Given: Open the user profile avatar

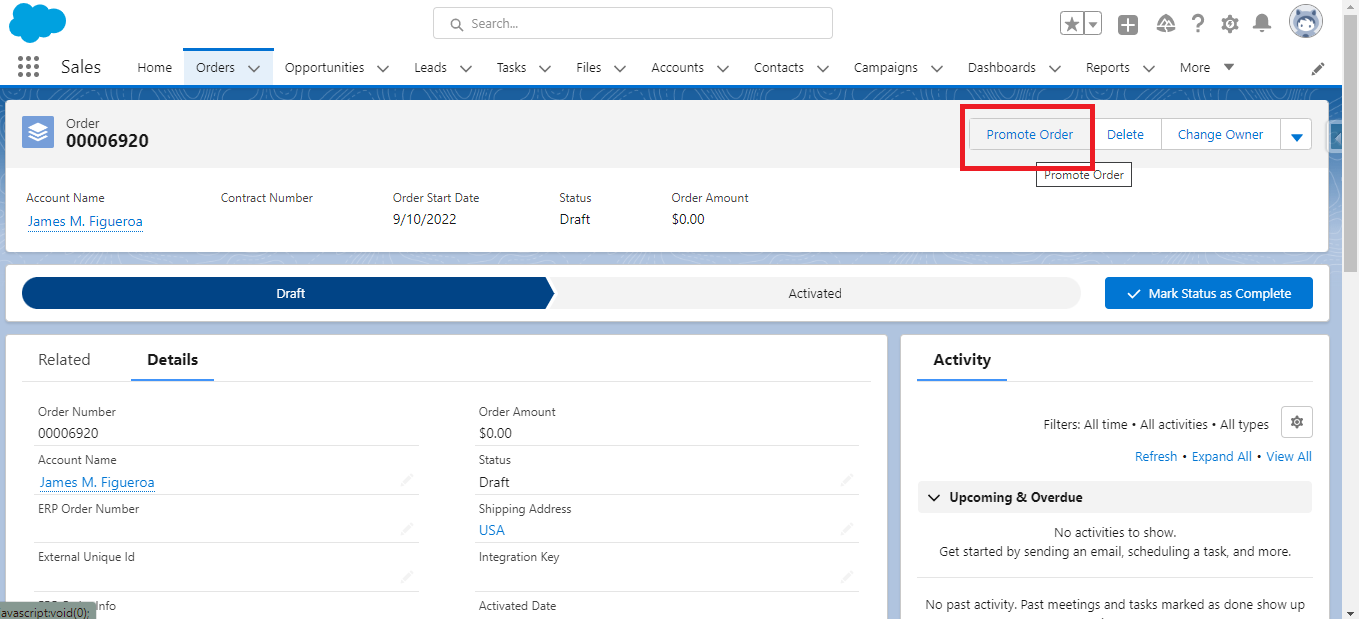Looking at the screenshot, I should click(1306, 22).
